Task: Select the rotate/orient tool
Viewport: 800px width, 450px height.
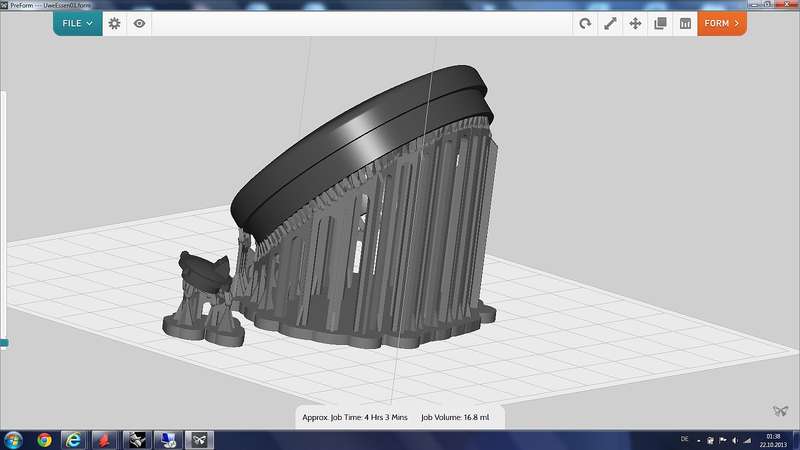Action: tap(585, 23)
